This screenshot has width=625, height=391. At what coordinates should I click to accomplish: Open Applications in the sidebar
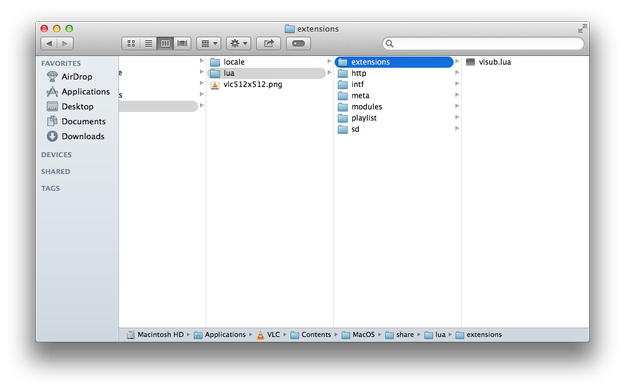coord(78,92)
